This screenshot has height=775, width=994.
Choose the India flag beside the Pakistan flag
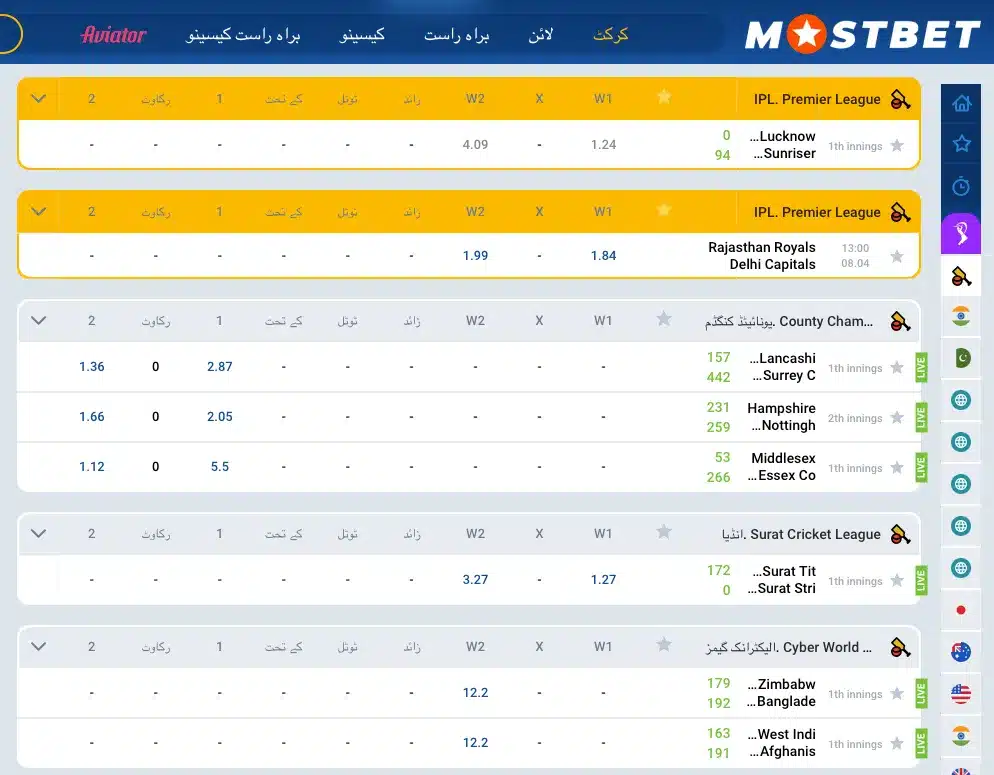961,316
